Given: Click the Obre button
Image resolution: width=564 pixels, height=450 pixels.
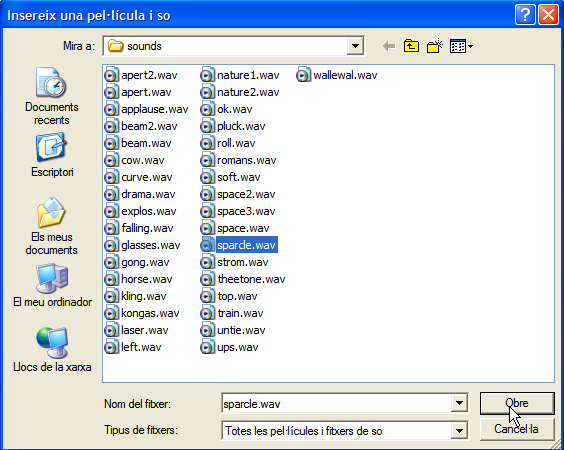Looking at the screenshot, I should [517, 403].
